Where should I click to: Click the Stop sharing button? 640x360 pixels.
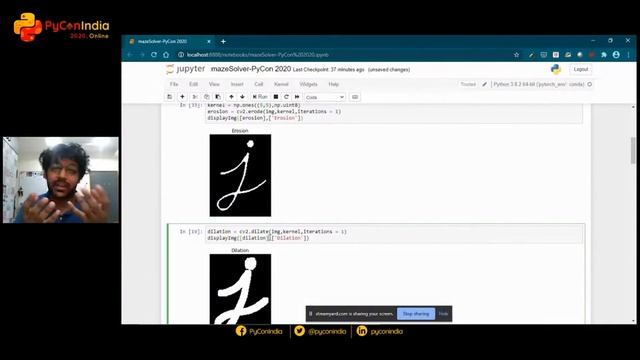(x=416, y=313)
